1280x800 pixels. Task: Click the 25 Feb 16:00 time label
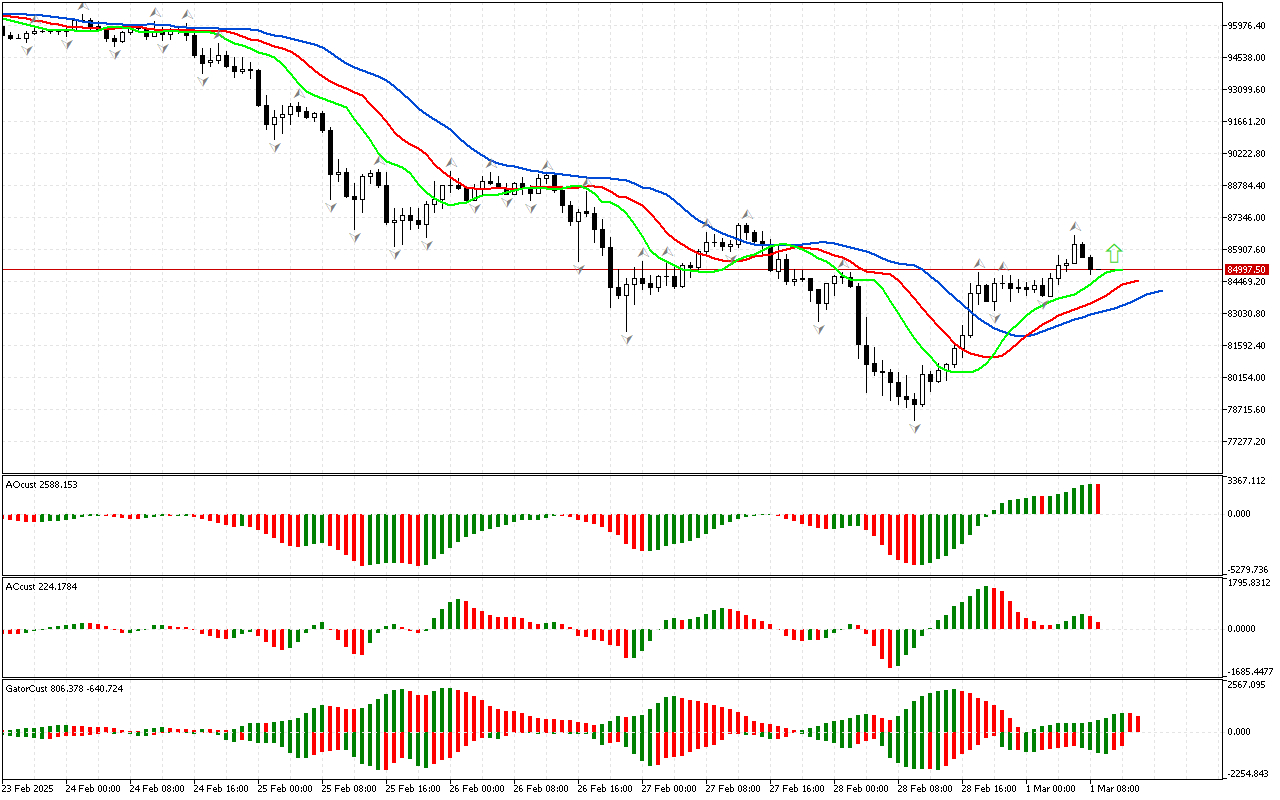(x=413, y=789)
